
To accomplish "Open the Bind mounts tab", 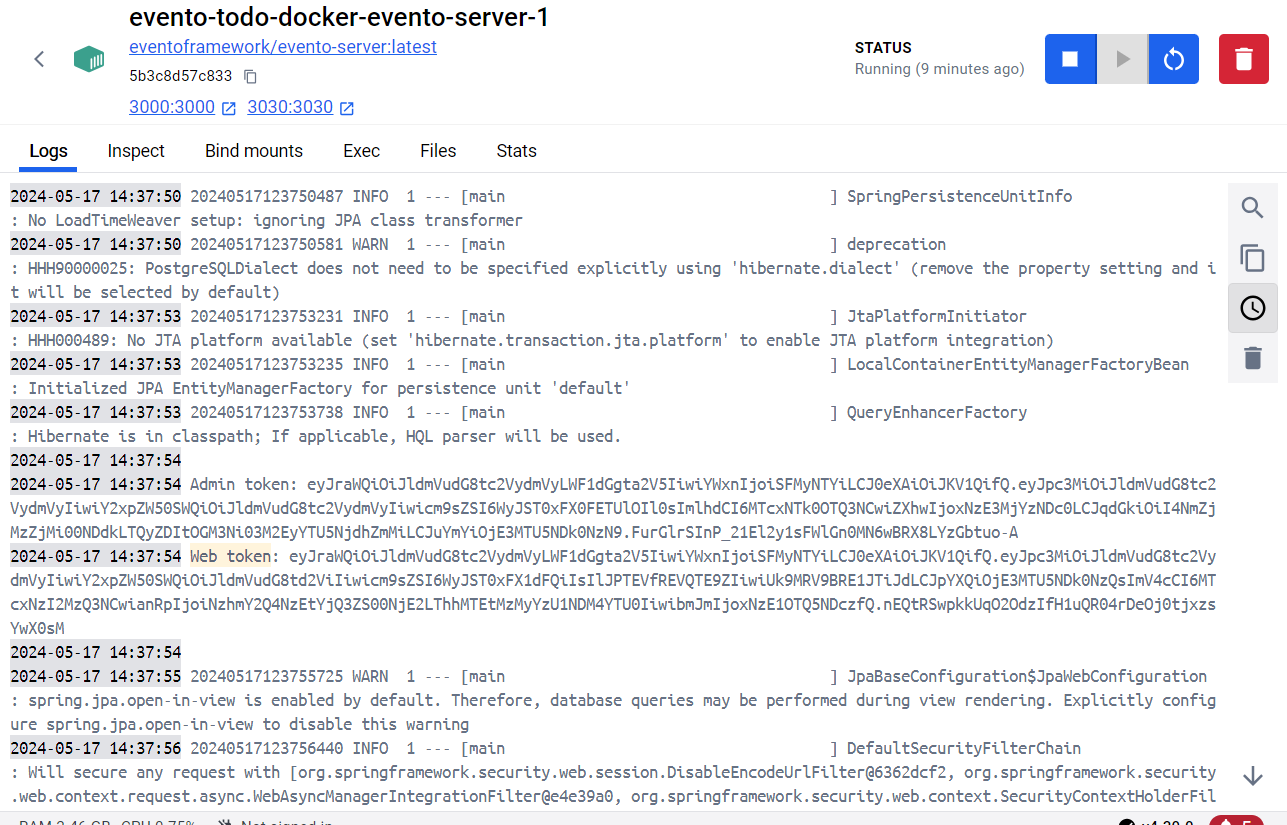I will 254,151.
